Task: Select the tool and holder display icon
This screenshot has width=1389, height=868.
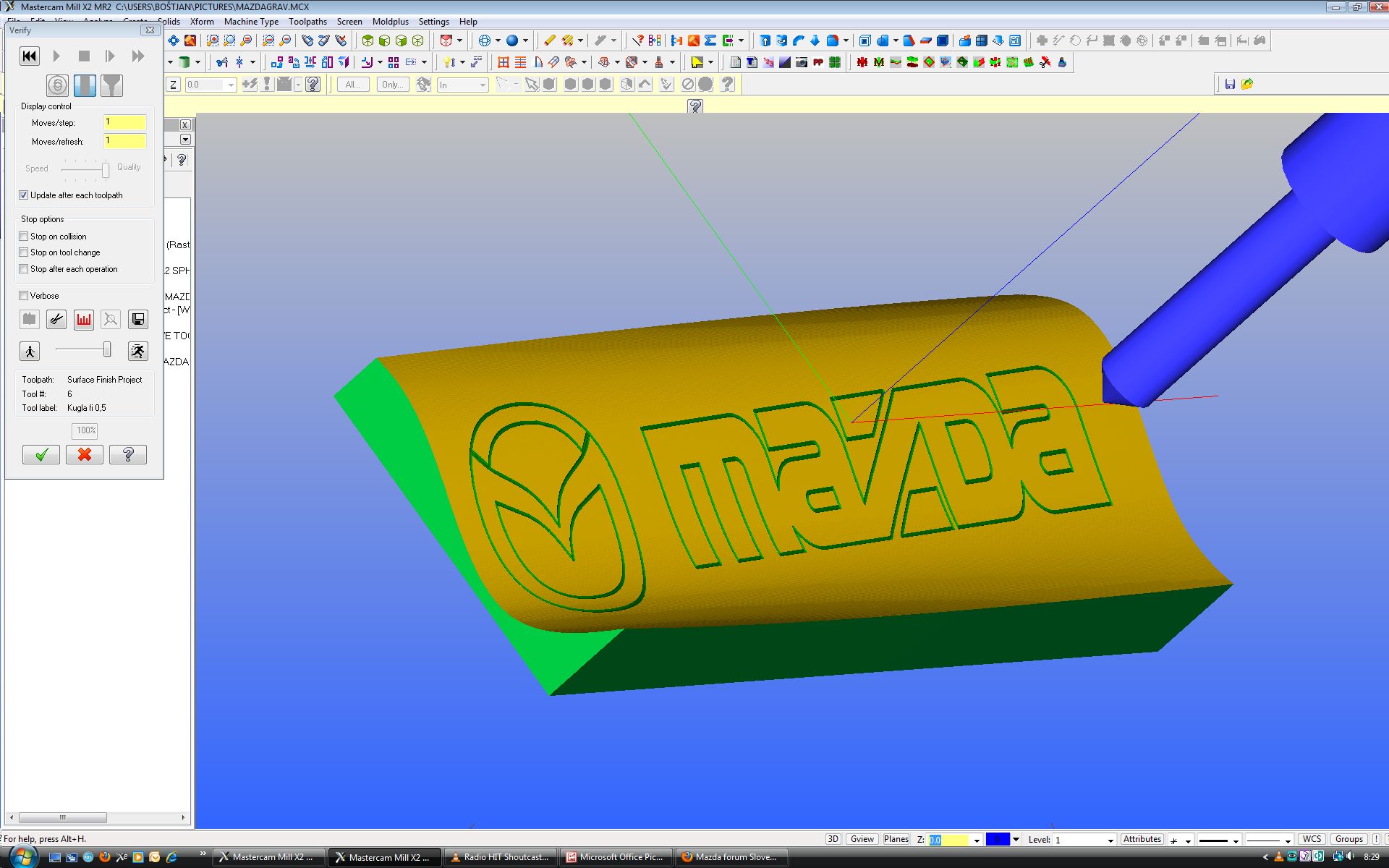Action: 111,85
